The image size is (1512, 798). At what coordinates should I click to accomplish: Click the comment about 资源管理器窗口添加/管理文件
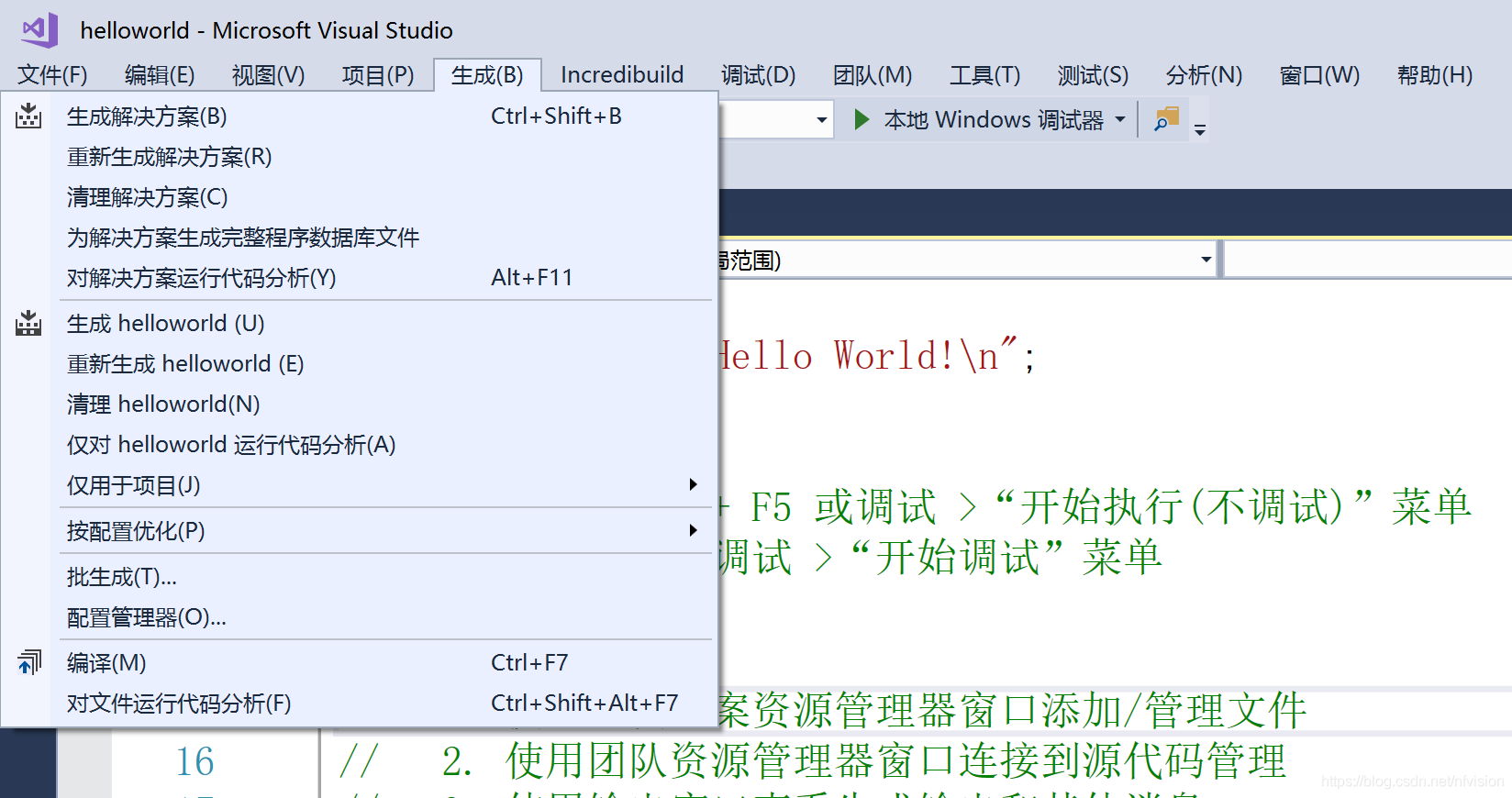[1013, 710]
